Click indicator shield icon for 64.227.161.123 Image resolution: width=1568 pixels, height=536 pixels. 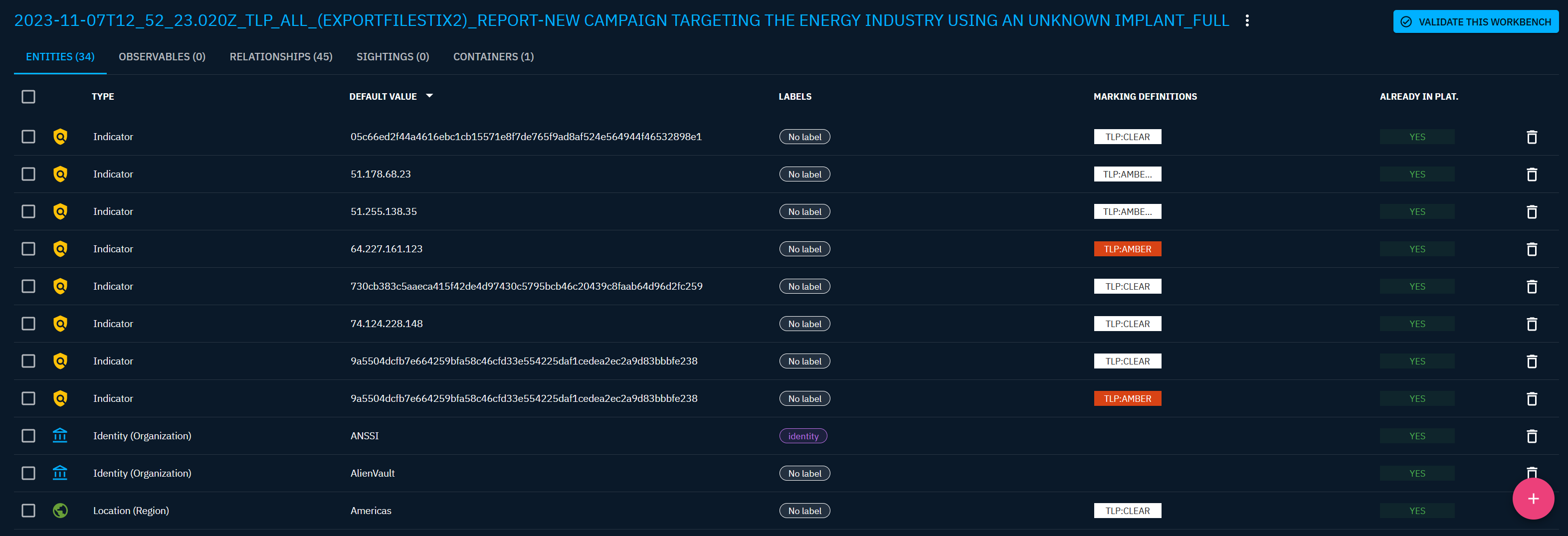(60, 249)
